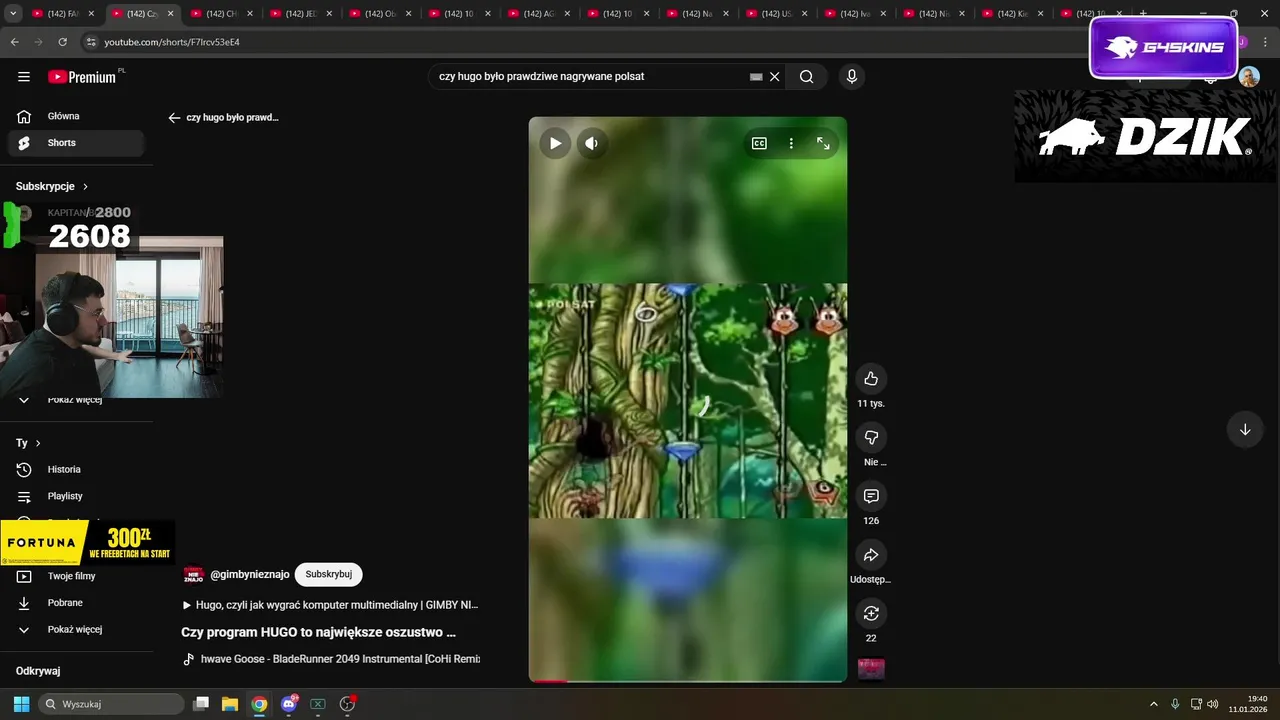This screenshot has width=1280, height=720.
Task: Open the YouTube hamburger guide menu
Action: [24, 77]
